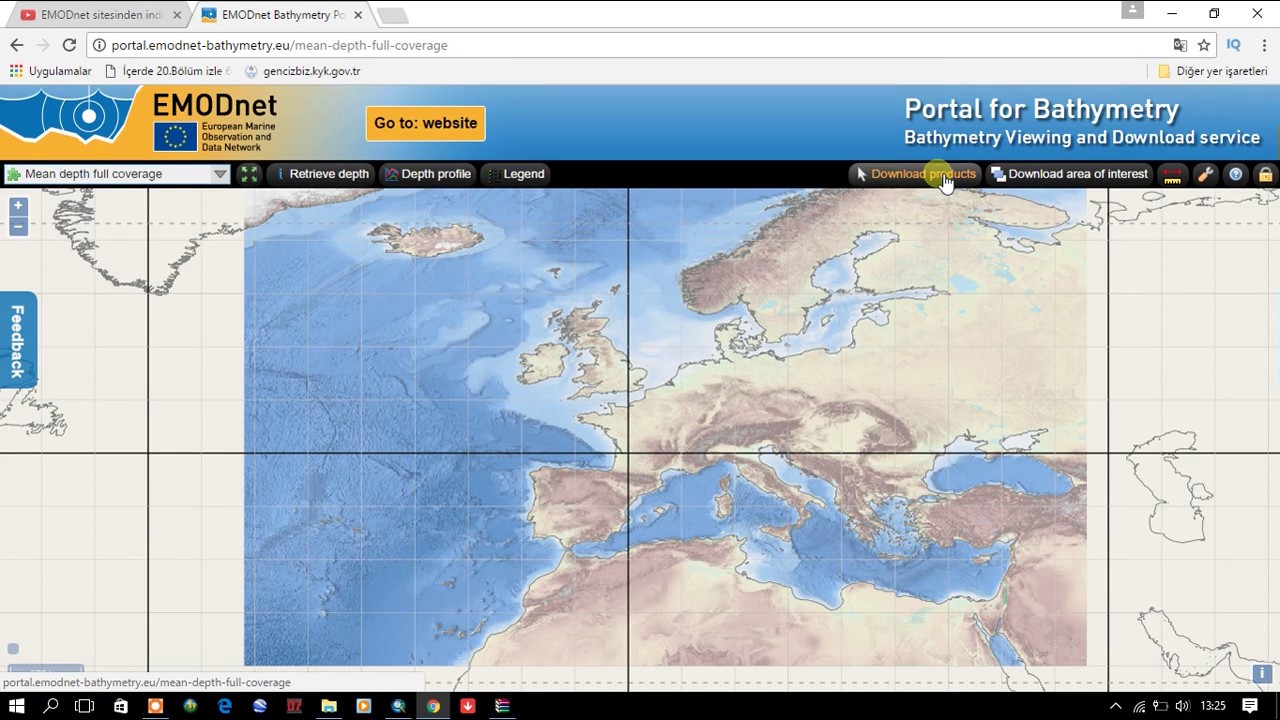Open Task View in taskbar

[85, 706]
